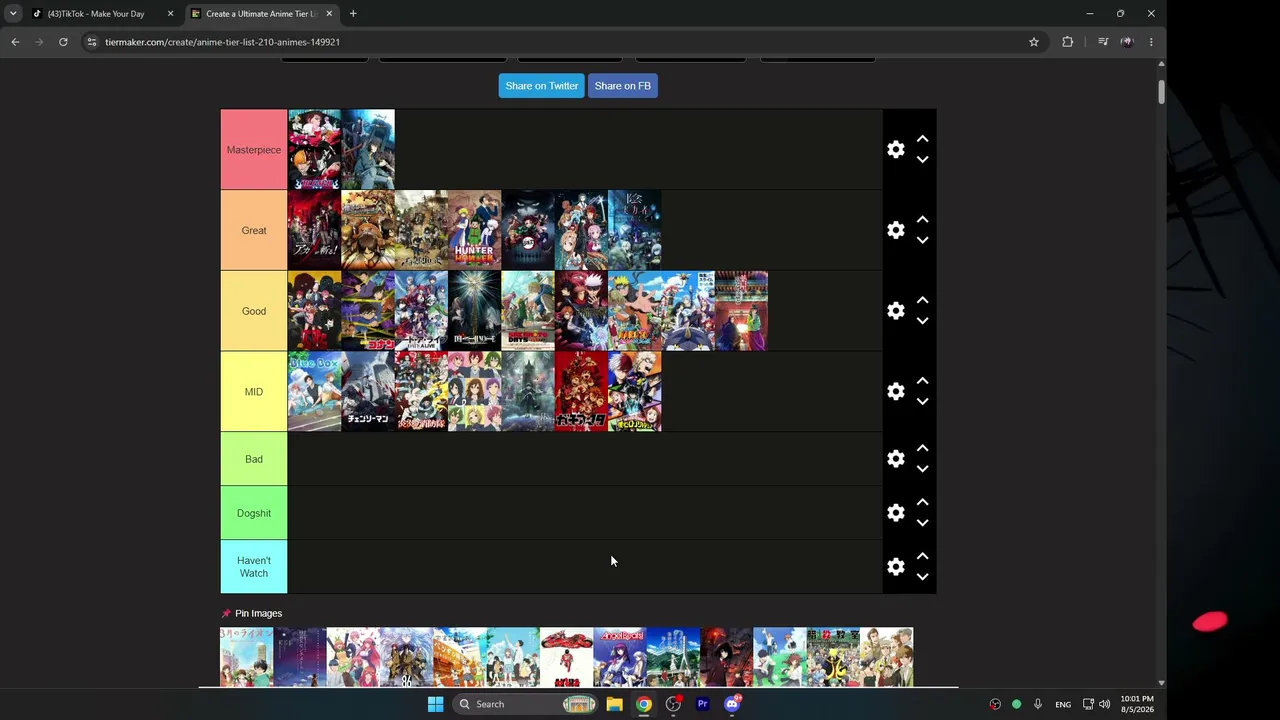The width and height of the screenshot is (1280, 720).
Task: Select the Blue Box poster in MID tier
Action: pos(314,391)
